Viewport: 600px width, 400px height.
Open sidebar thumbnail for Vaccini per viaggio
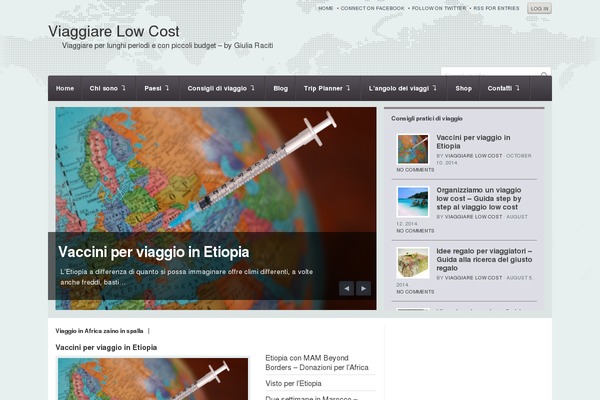pyautogui.click(x=413, y=149)
